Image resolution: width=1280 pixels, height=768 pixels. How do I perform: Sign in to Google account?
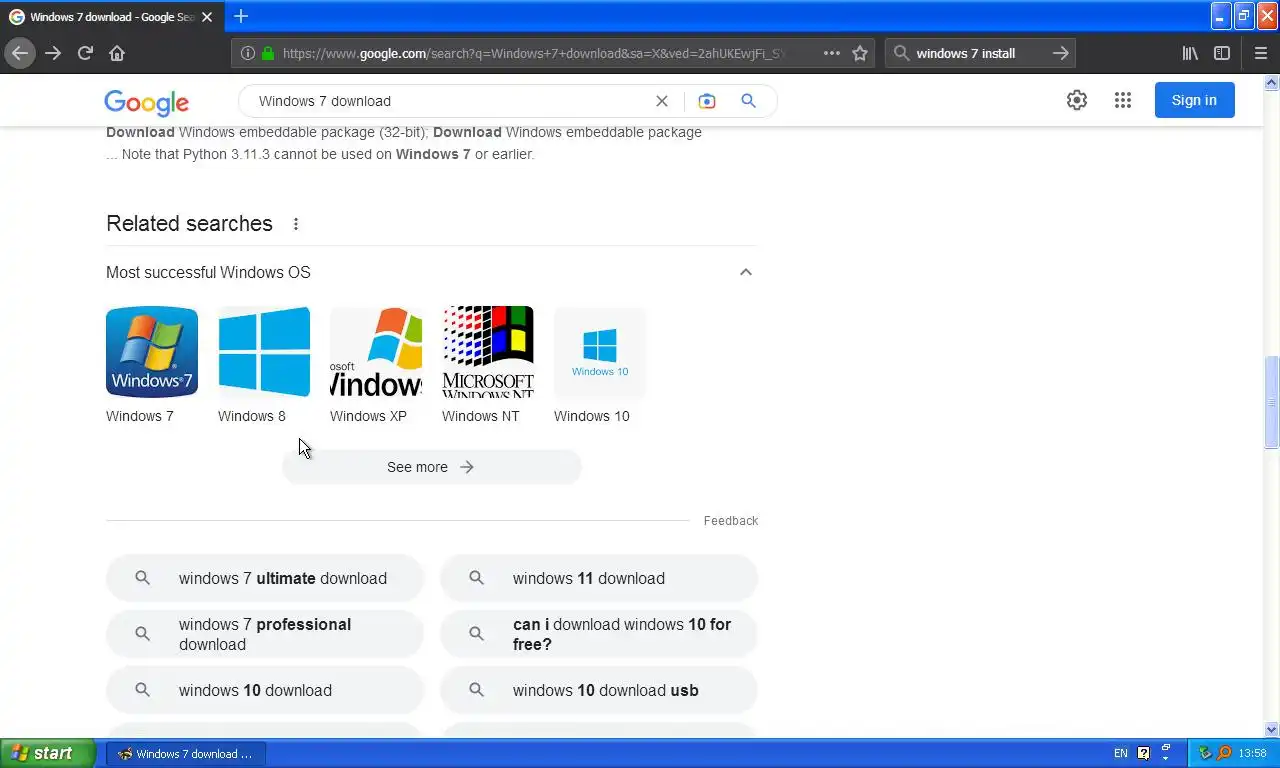click(1194, 100)
